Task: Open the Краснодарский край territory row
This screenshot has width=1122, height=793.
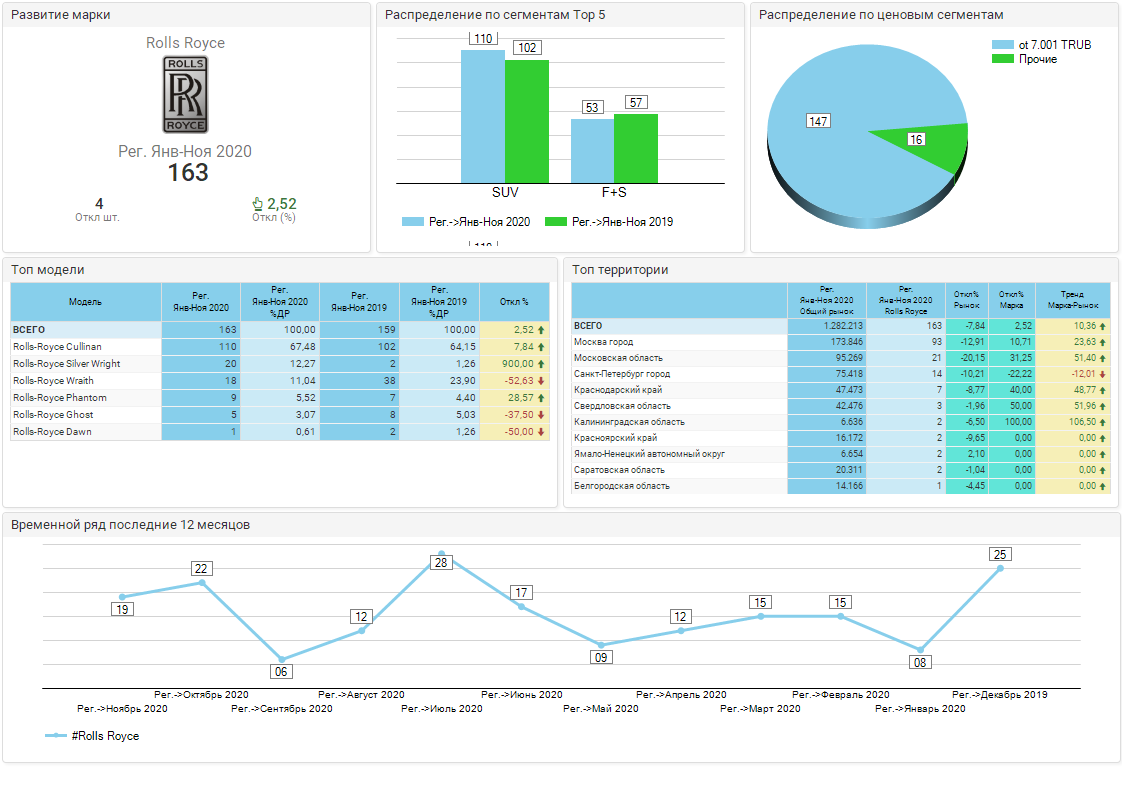Action: coord(841,390)
